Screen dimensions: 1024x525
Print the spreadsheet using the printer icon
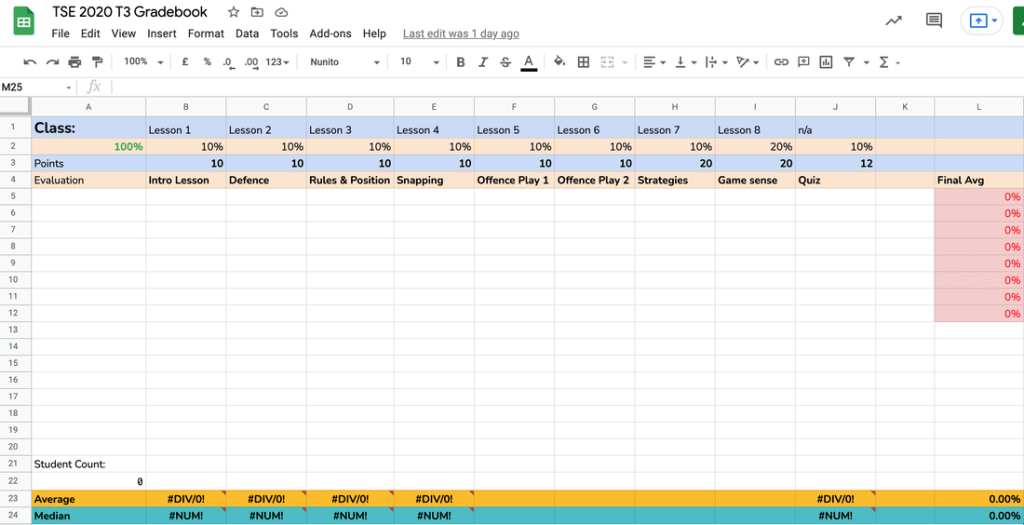click(74, 62)
